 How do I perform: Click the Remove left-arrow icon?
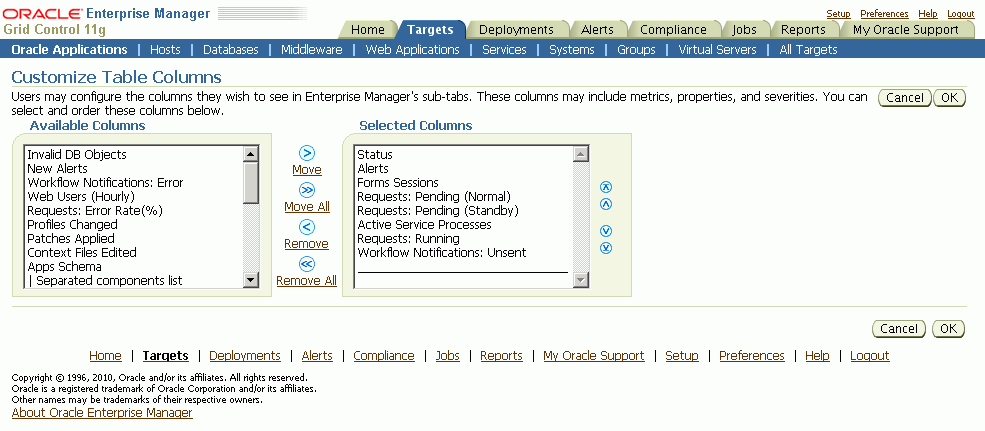pyautogui.click(x=307, y=227)
